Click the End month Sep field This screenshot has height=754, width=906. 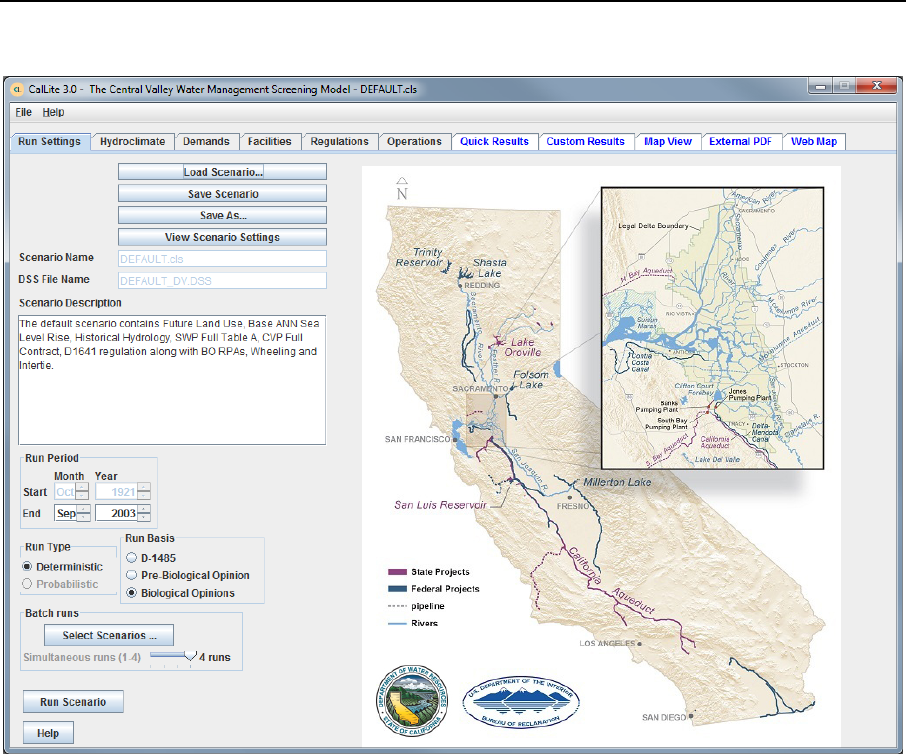(x=65, y=513)
